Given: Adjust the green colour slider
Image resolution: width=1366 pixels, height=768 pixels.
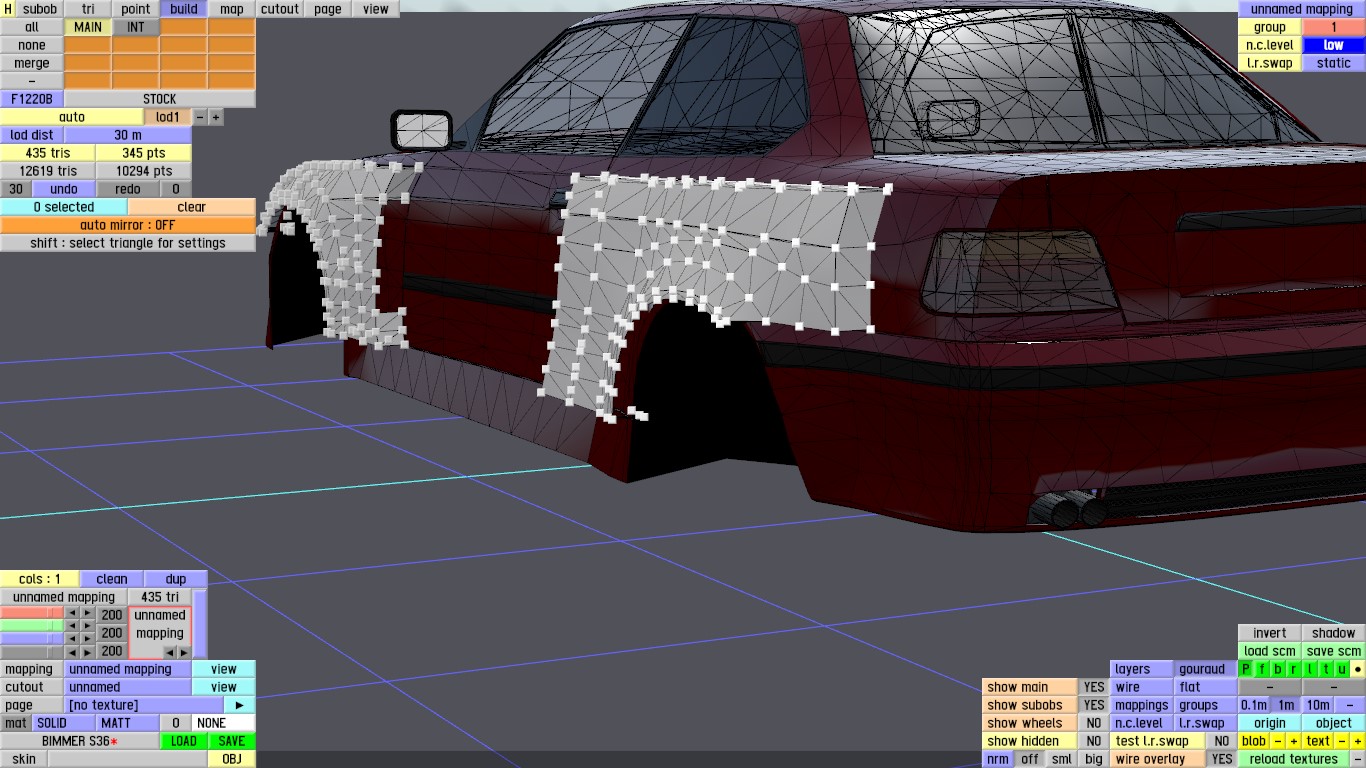Looking at the screenshot, I should (32, 625).
